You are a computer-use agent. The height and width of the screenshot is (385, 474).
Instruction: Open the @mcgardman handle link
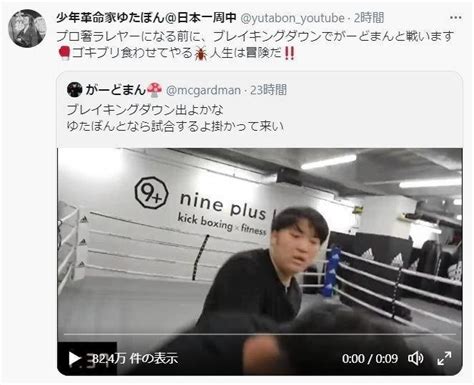203,90
